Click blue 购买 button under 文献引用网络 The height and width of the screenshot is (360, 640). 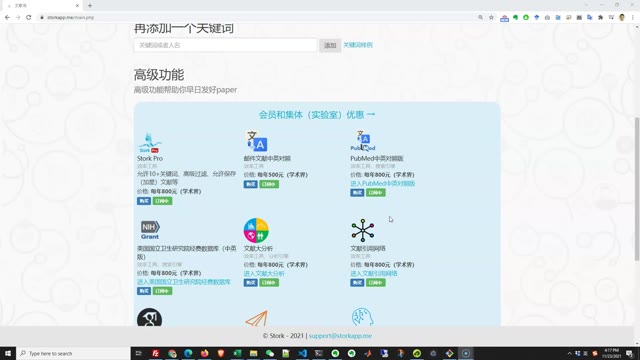pos(357,282)
